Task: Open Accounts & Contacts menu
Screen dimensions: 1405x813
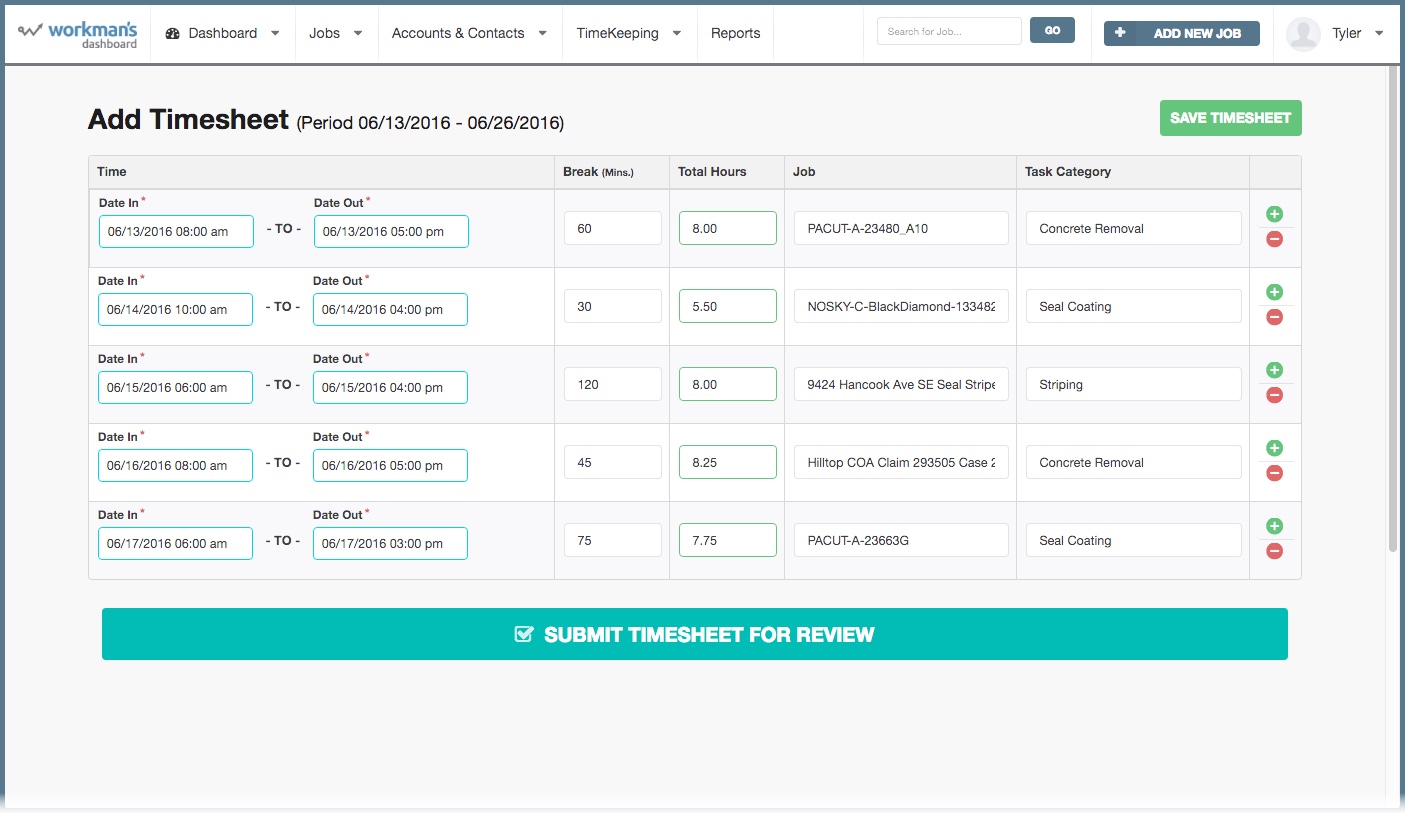Action: coord(469,33)
